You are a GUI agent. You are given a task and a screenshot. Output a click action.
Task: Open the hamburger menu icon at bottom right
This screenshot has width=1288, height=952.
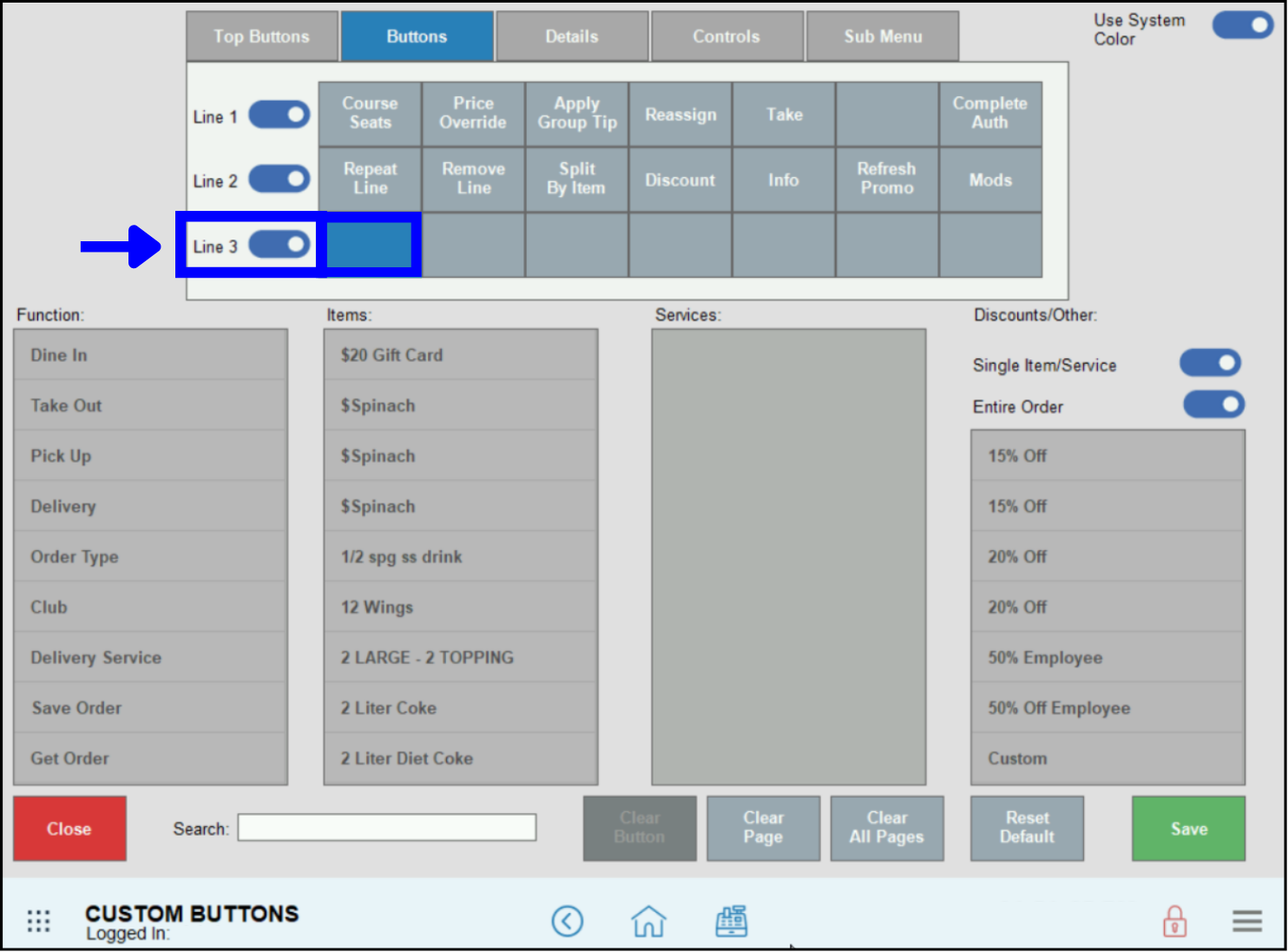1247,921
